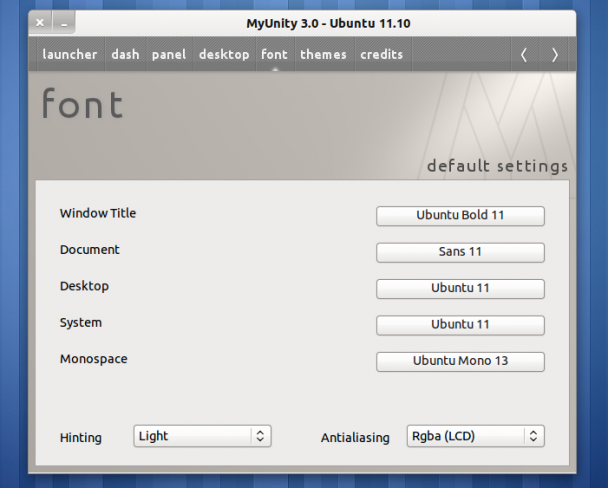Restore default settings
This screenshot has width=608, height=488.
pos(497,166)
